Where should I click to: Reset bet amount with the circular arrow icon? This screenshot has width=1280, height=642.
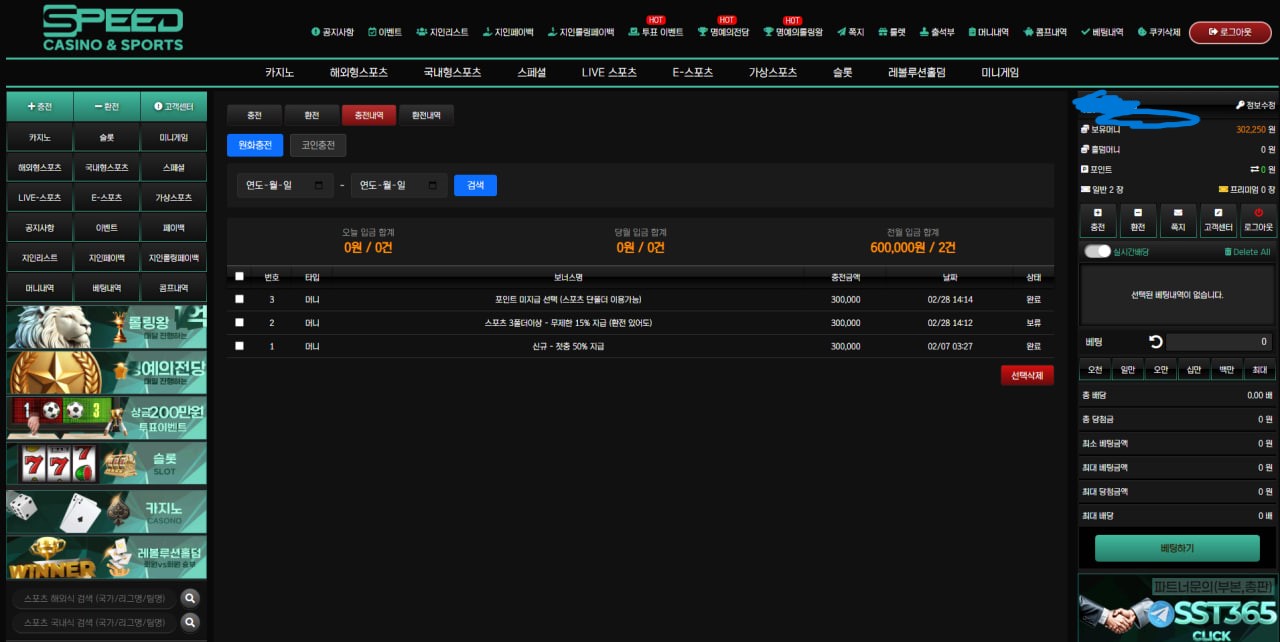(x=1156, y=342)
